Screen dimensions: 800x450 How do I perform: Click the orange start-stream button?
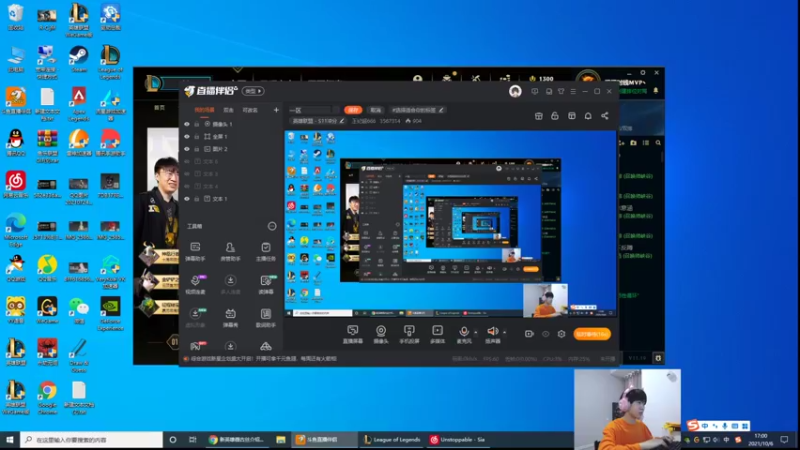(x=592, y=334)
